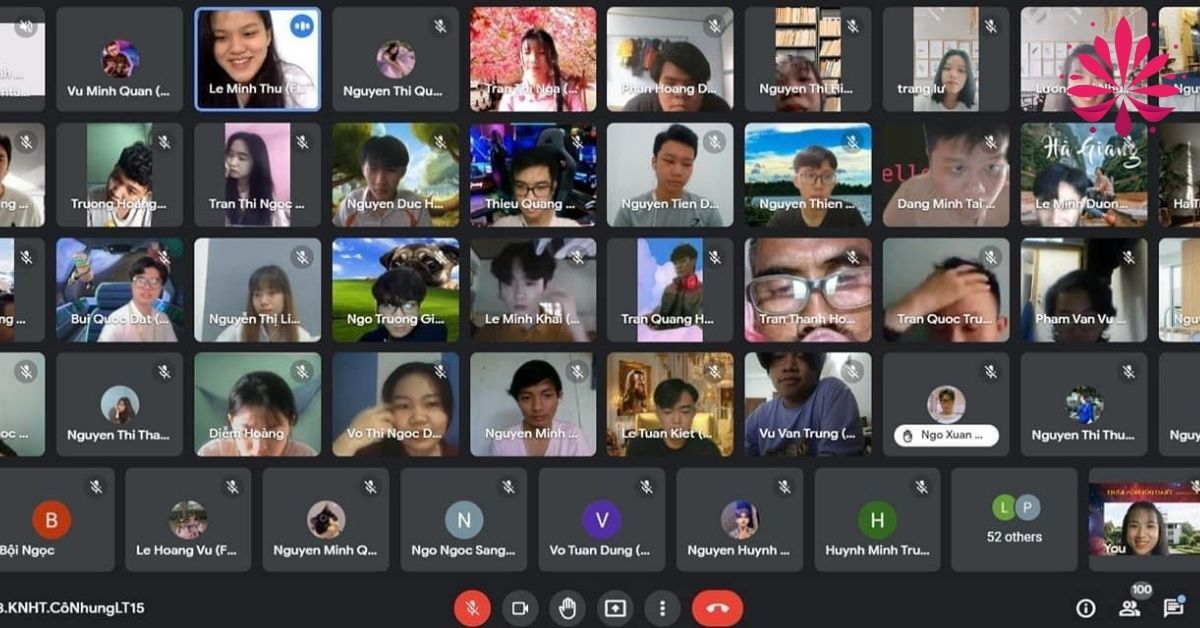Open the chat panel icon
1200x628 pixels.
pyautogui.click(x=1173, y=608)
